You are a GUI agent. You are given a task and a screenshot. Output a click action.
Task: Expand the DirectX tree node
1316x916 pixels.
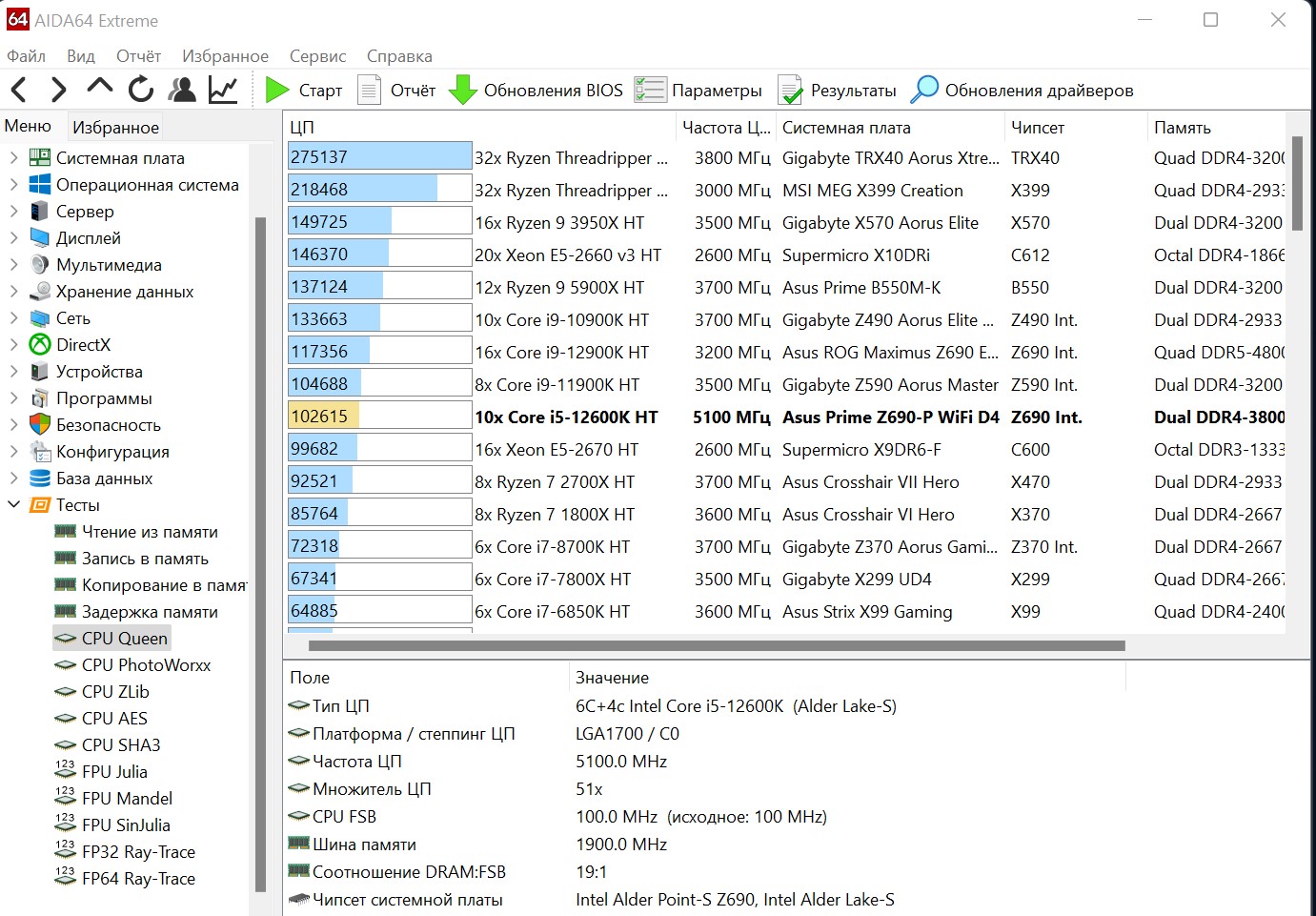click(x=13, y=344)
